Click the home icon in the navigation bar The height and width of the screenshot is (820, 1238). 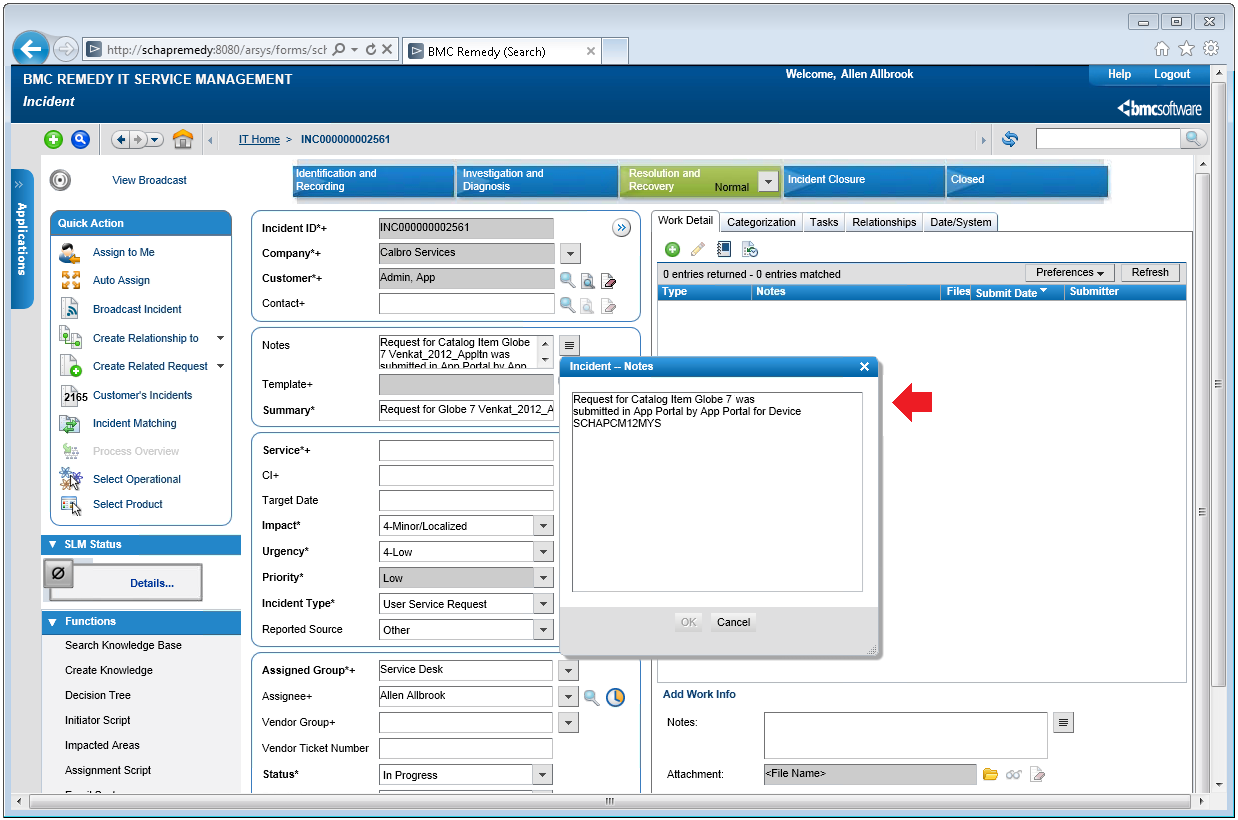[x=183, y=139]
